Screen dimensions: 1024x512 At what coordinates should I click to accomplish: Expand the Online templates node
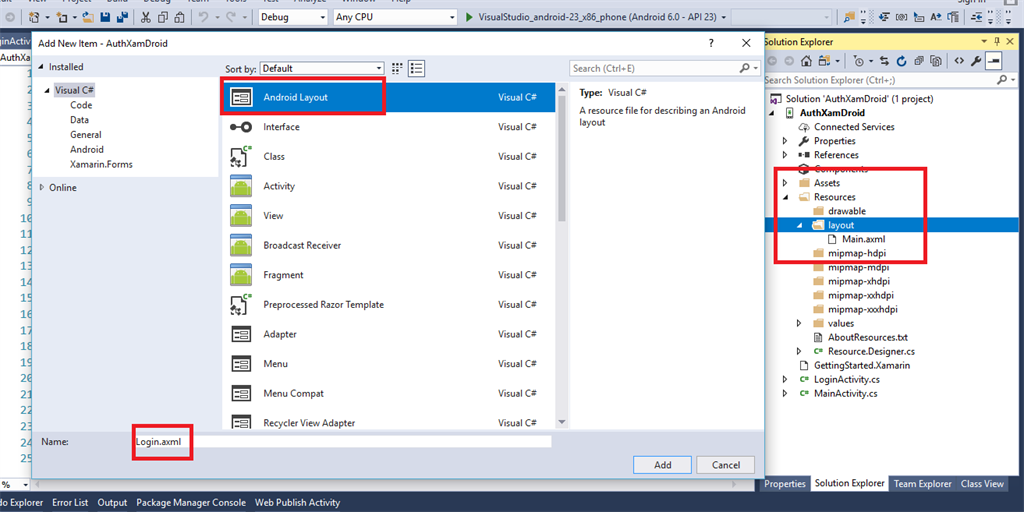point(42,187)
